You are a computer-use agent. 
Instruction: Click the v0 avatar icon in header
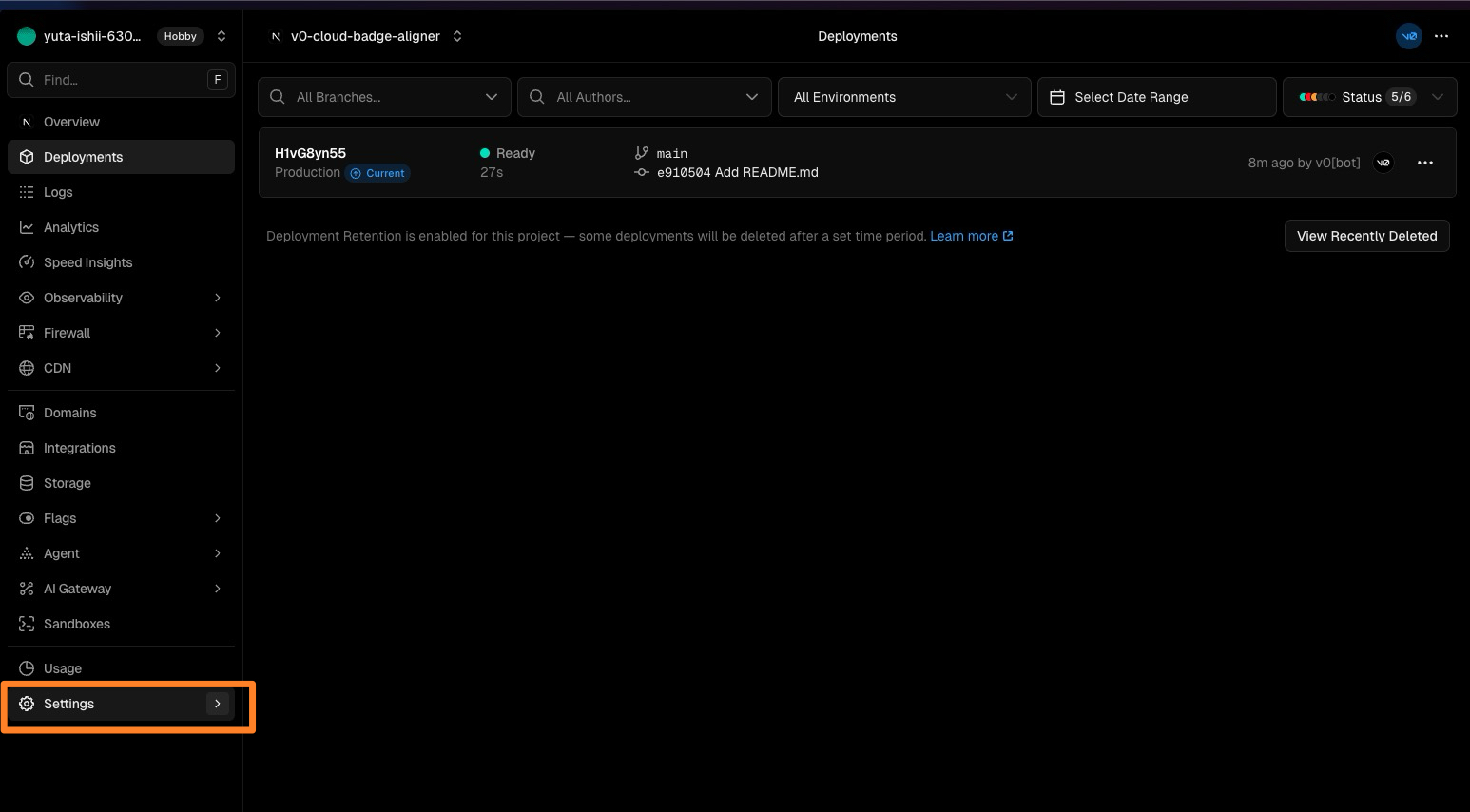click(1408, 36)
